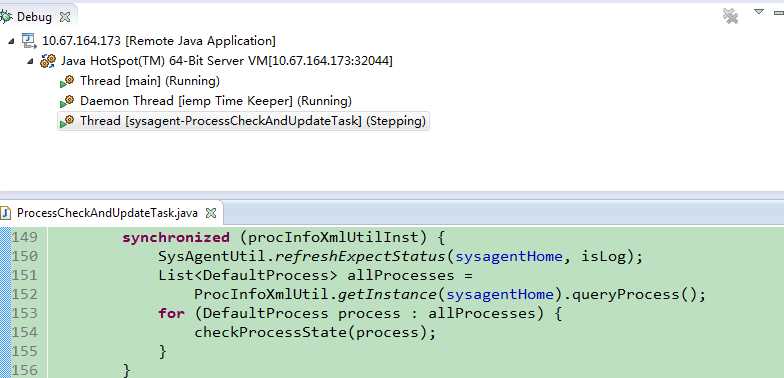Click the main thread icon

[x=67, y=81]
